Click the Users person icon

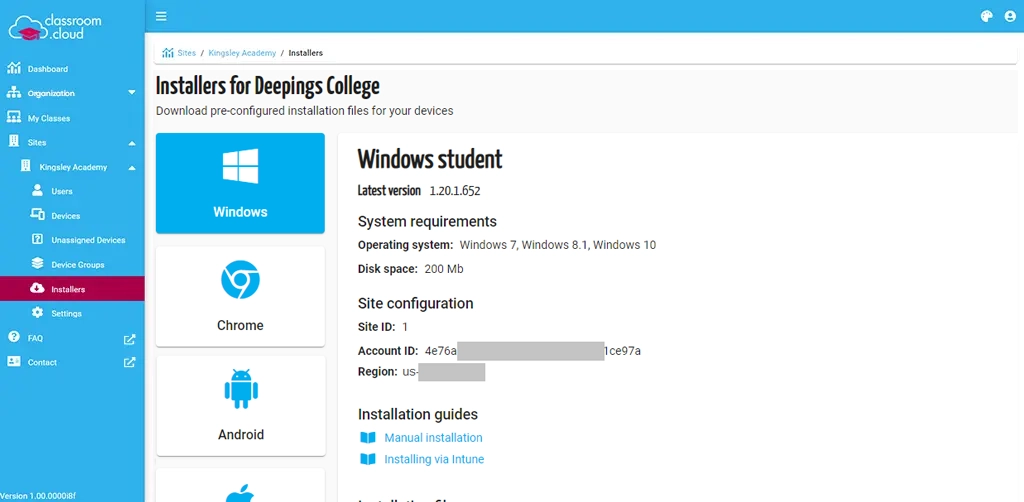coord(37,191)
